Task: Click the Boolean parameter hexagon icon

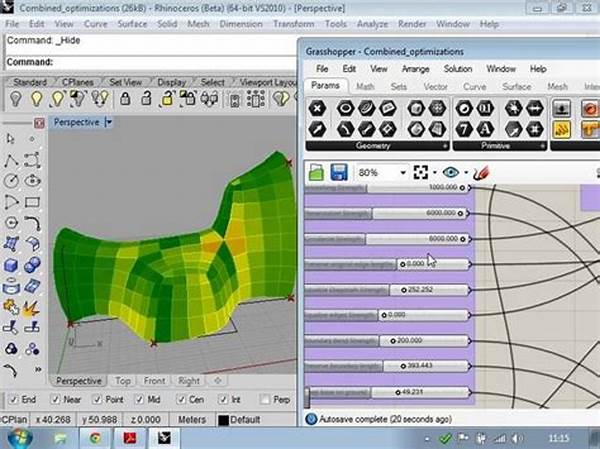Action: pyautogui.click(x=464, y=108)
